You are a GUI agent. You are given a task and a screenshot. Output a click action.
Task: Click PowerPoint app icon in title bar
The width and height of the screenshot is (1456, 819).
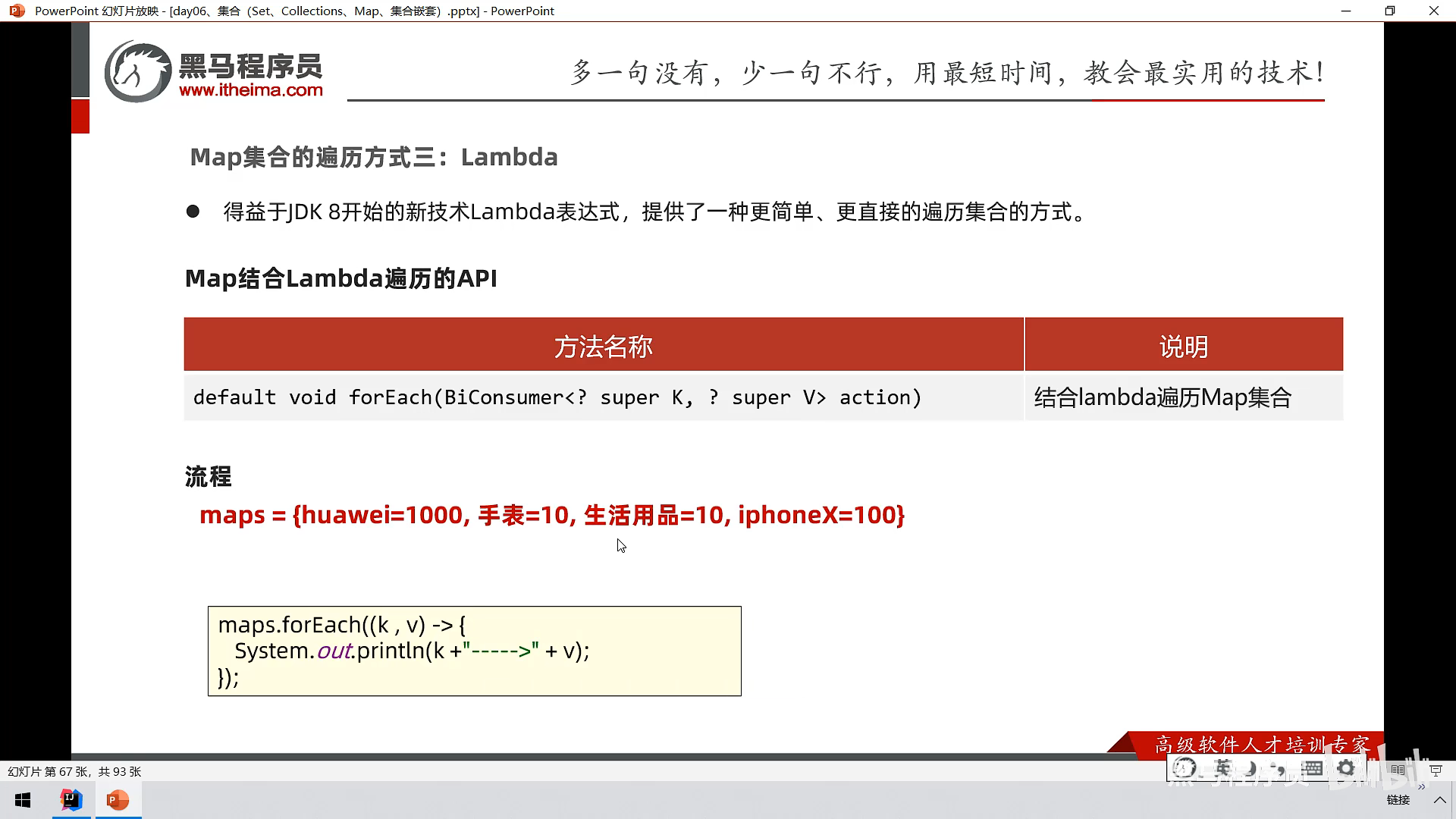click(x=17, y=11)
